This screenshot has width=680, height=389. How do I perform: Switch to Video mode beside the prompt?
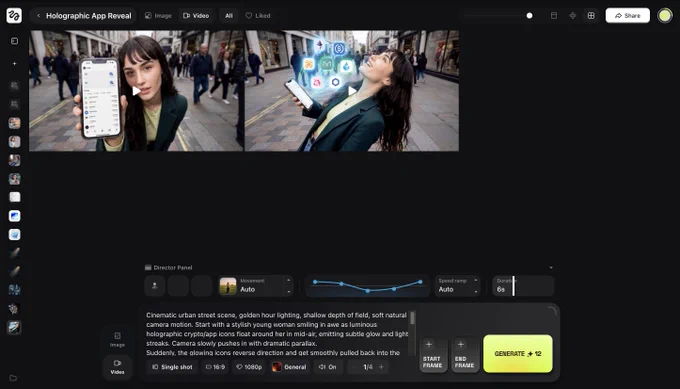[117, 366]
